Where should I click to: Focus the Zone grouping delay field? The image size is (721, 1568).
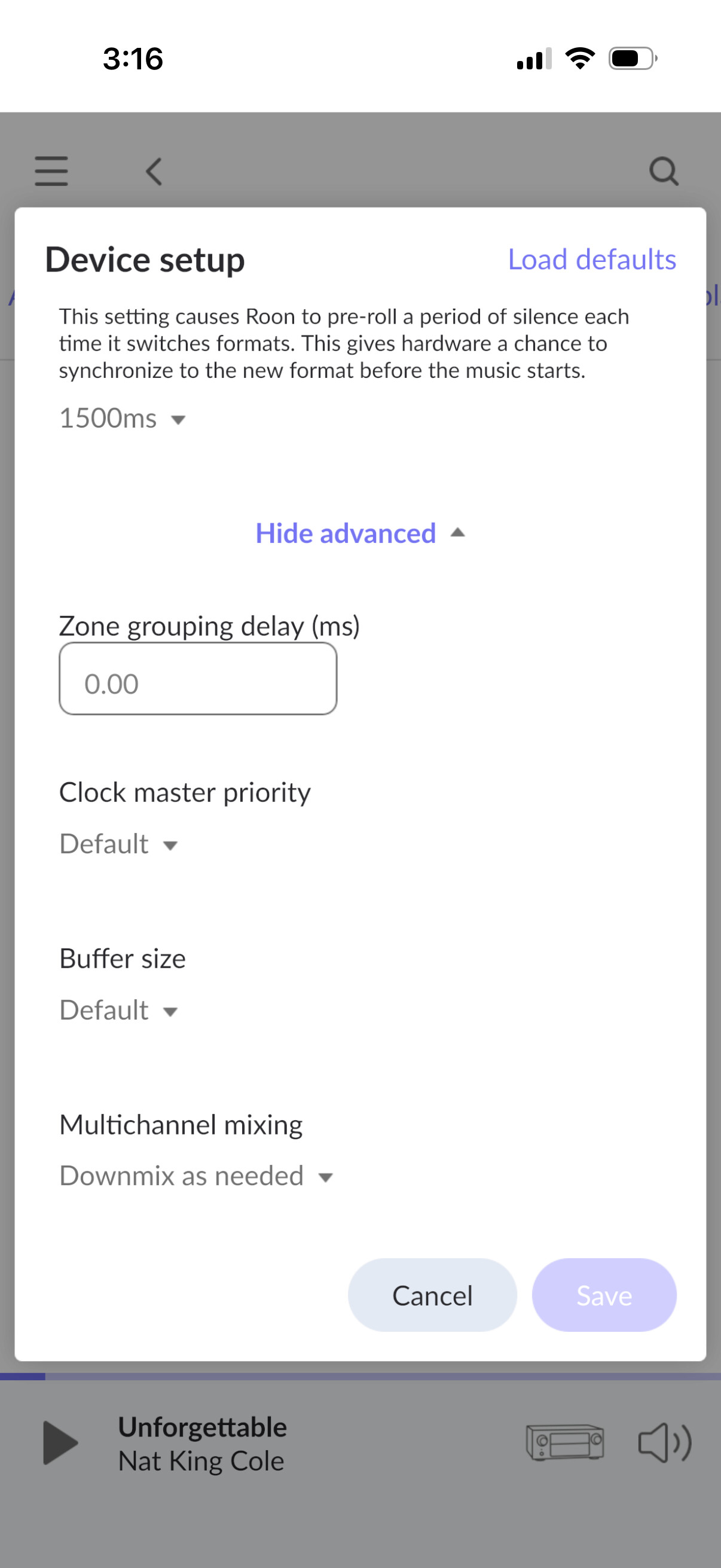tap(198, 679)
